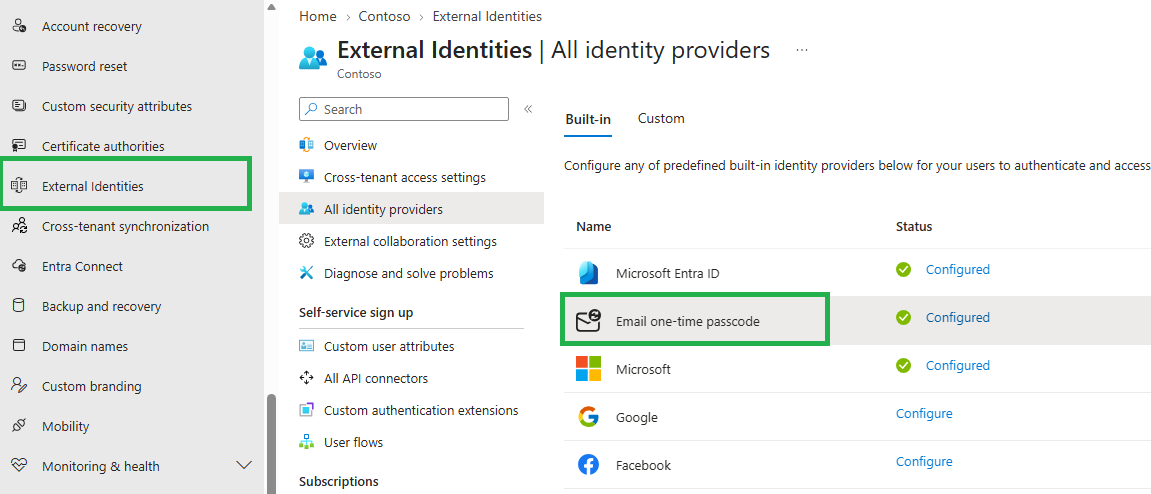
Task: Click the Custom branding icon
Action: tap(20, 386)
